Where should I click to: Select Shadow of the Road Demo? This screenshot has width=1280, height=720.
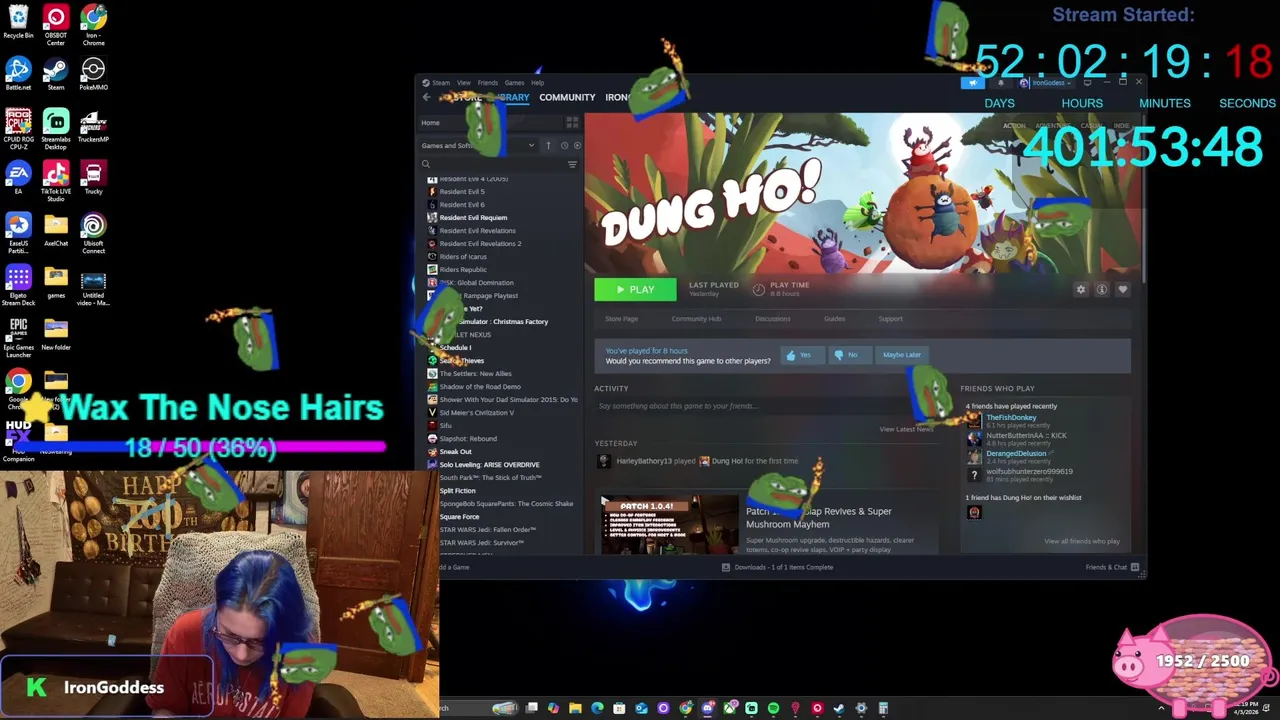pyautogui.click(x=479, y=386)
